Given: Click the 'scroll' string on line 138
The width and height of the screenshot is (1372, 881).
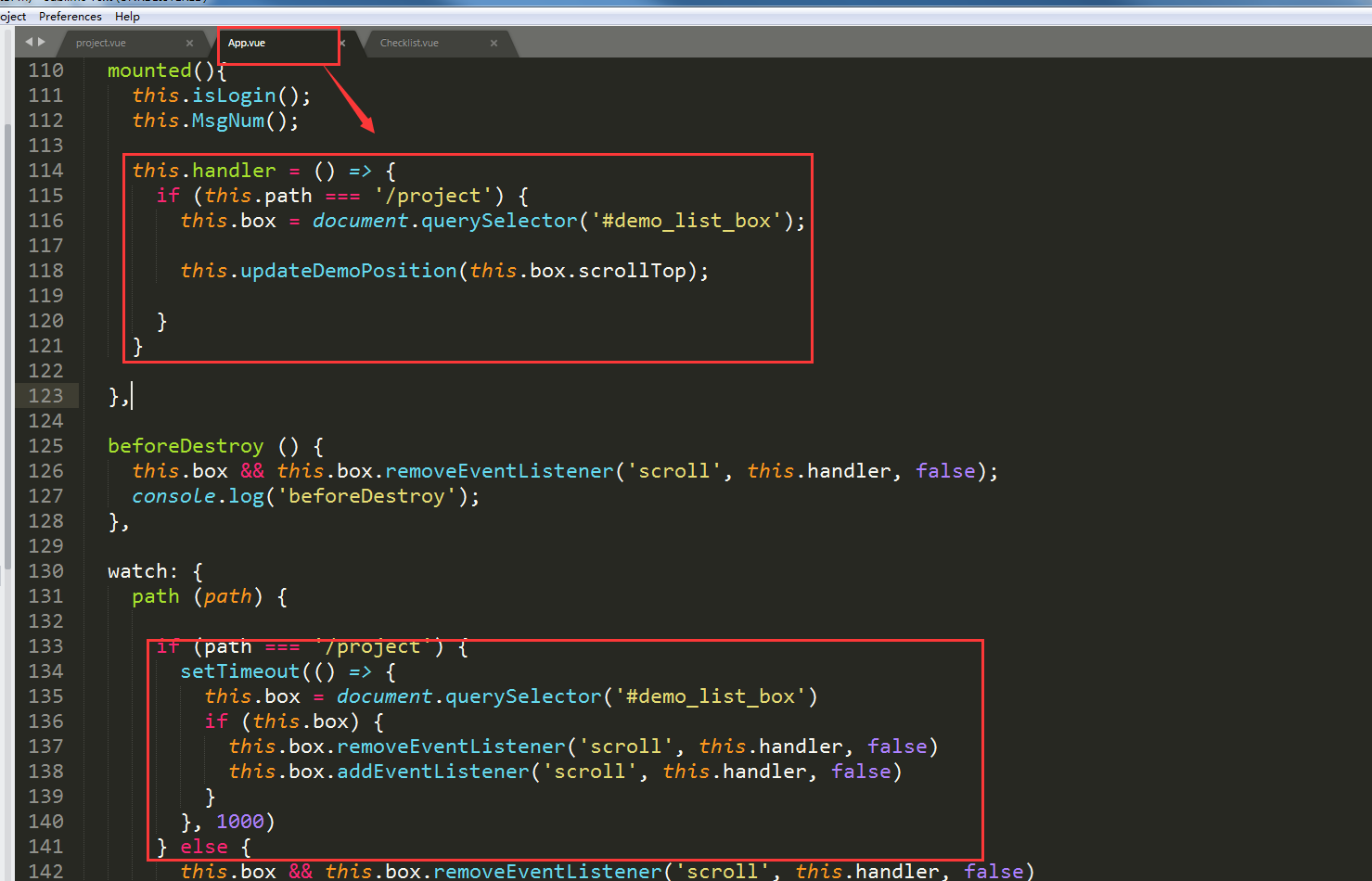Looking at the screenshot, I should [590, 772].
